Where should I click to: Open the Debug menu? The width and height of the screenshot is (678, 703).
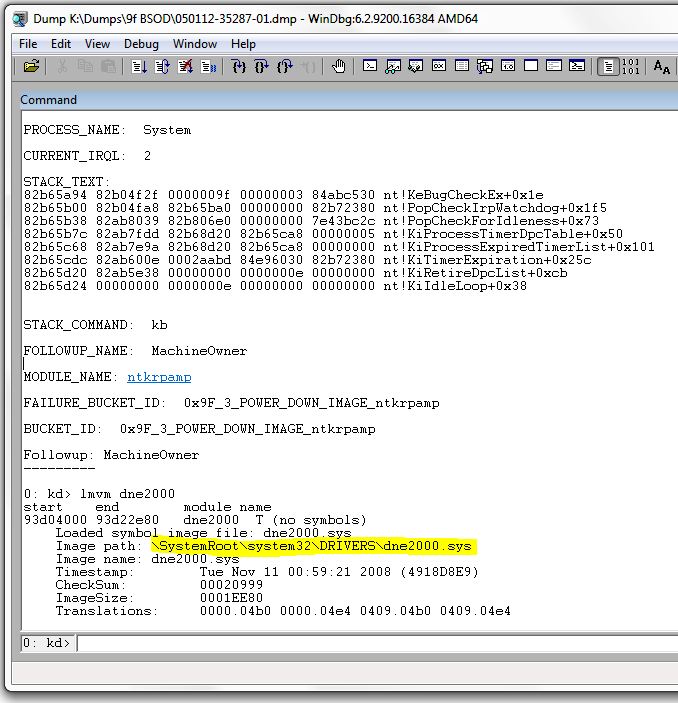point(141,44)
